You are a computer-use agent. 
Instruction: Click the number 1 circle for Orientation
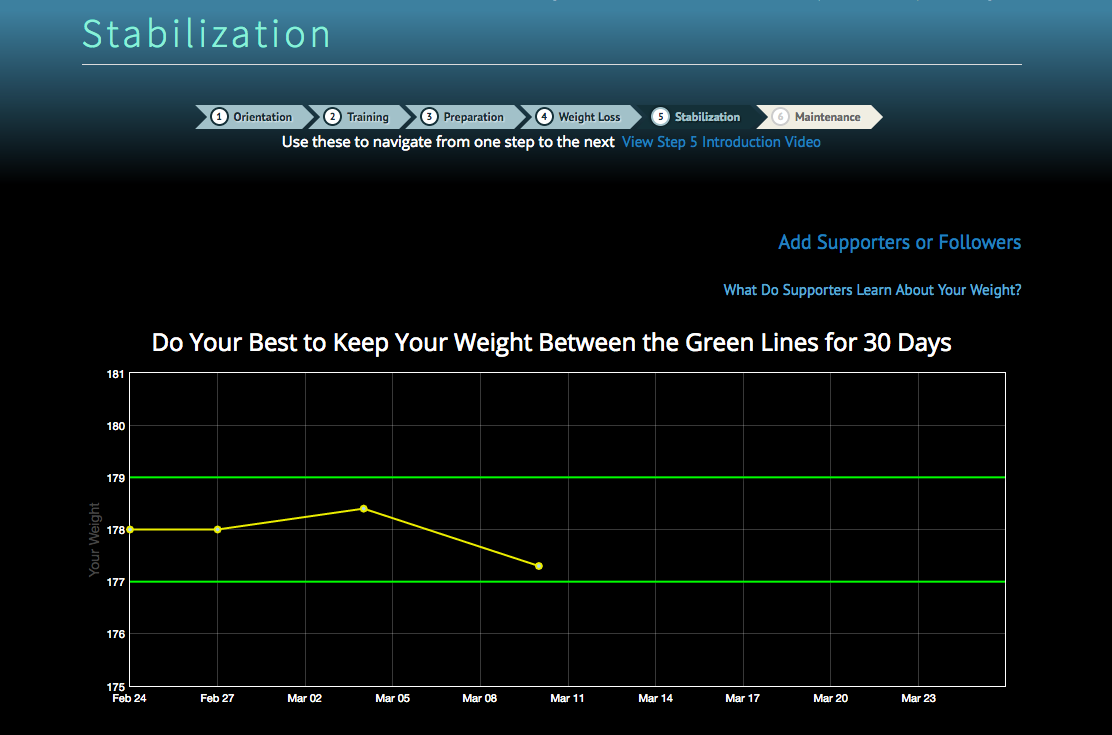tap(219, 117)
